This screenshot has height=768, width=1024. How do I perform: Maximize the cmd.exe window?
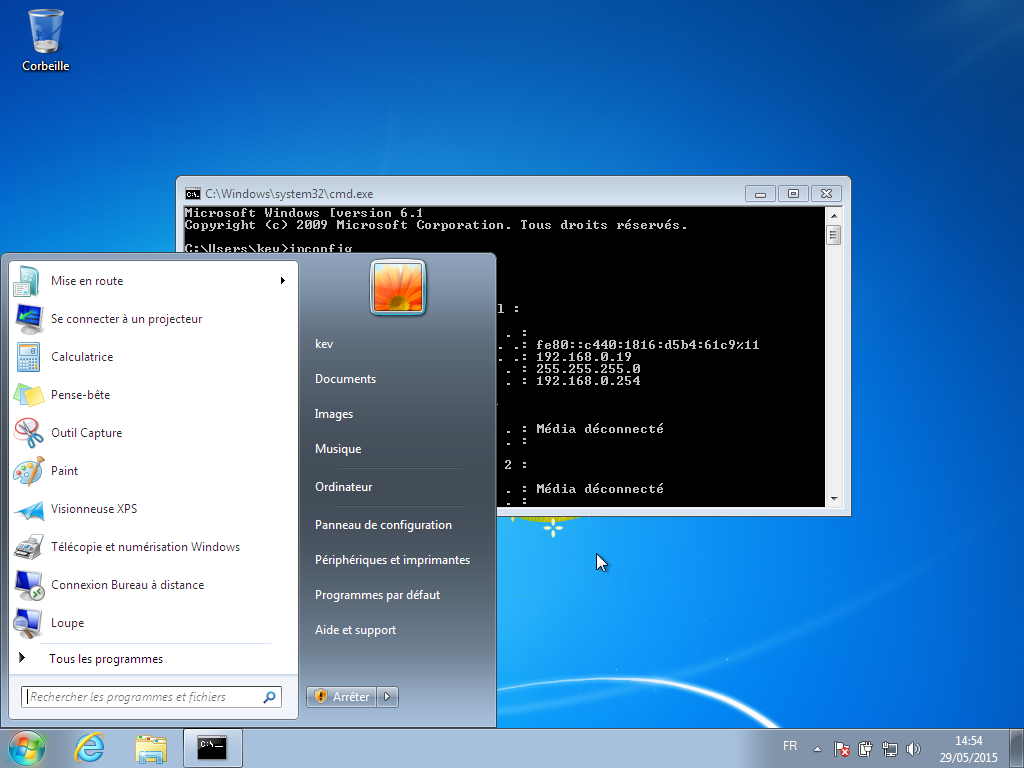(x=793, y=194)
